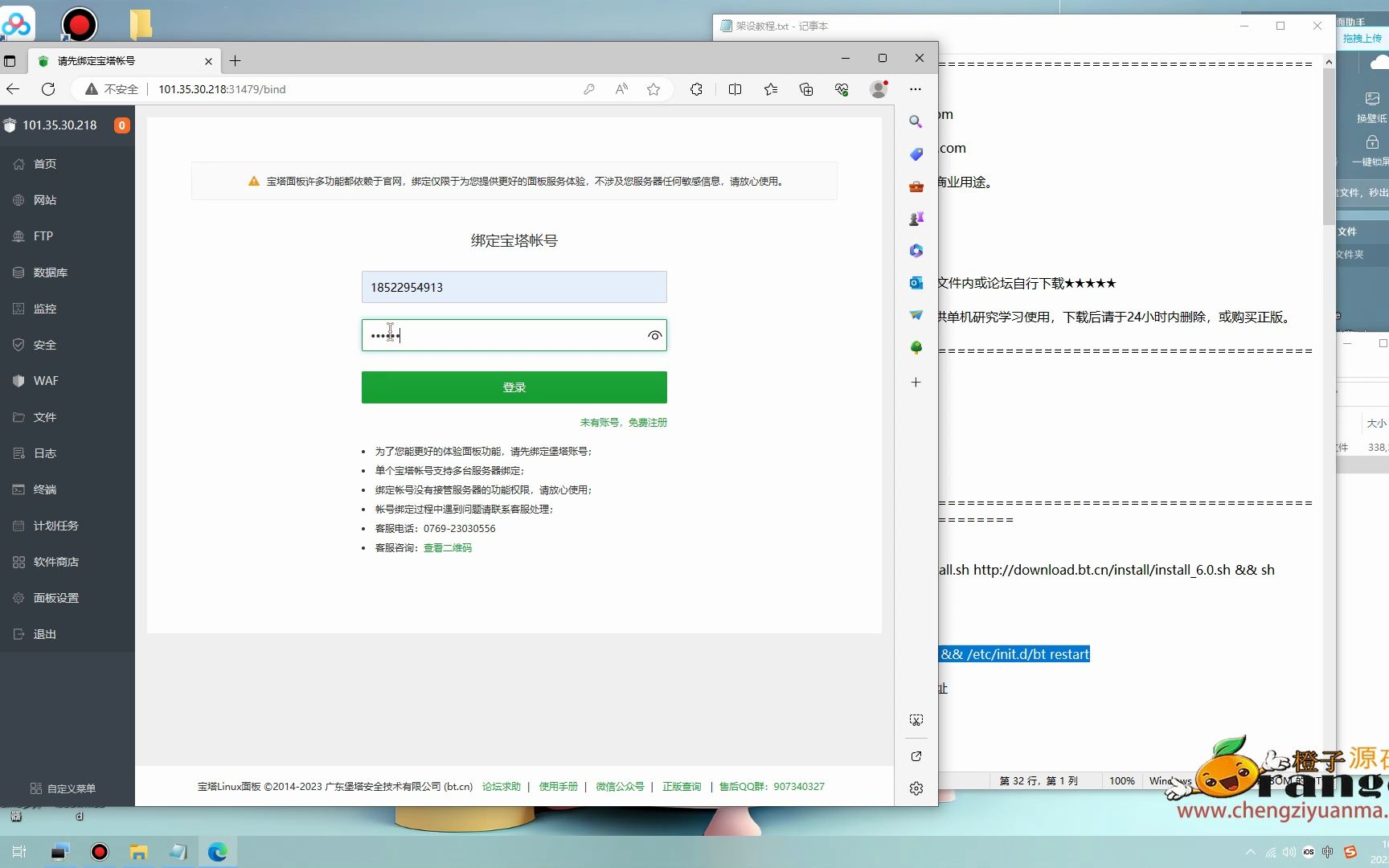The width and height of the screenshot is (1389, 868).
Task: Open 自定义菜单 at the sidebar bottom
Action: click(x=63, y=788)
